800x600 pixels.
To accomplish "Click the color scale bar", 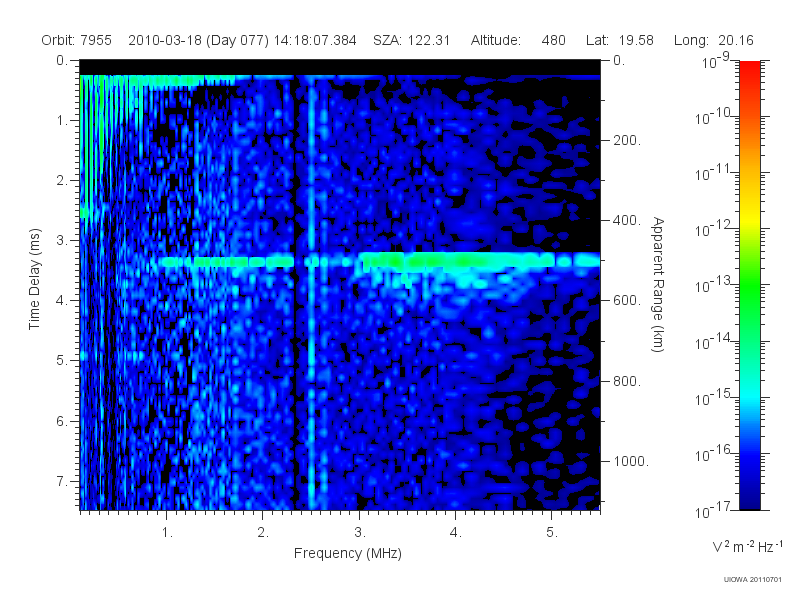I will tap(749, 285).
